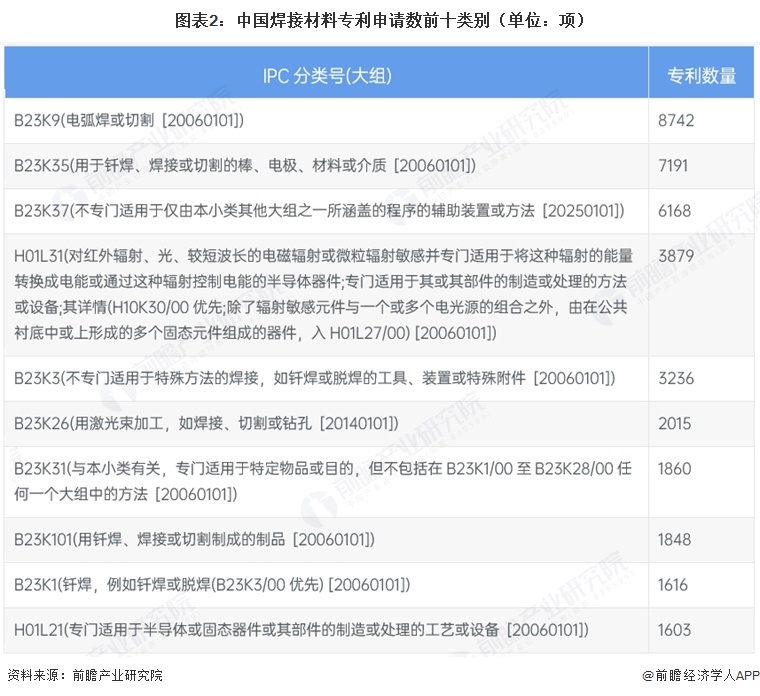Click the B23K31 row description
760x696 pixels.
323,481
